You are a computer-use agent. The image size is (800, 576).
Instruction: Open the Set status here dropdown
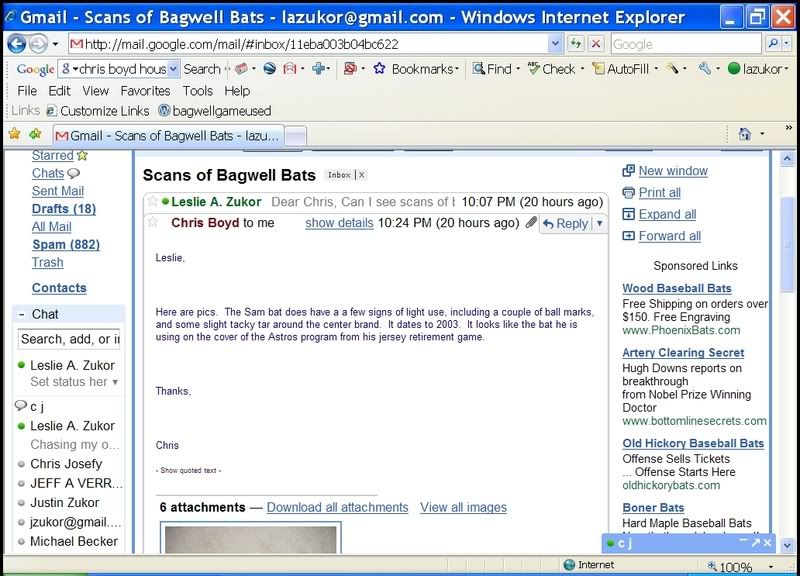(x=115, y=382)
